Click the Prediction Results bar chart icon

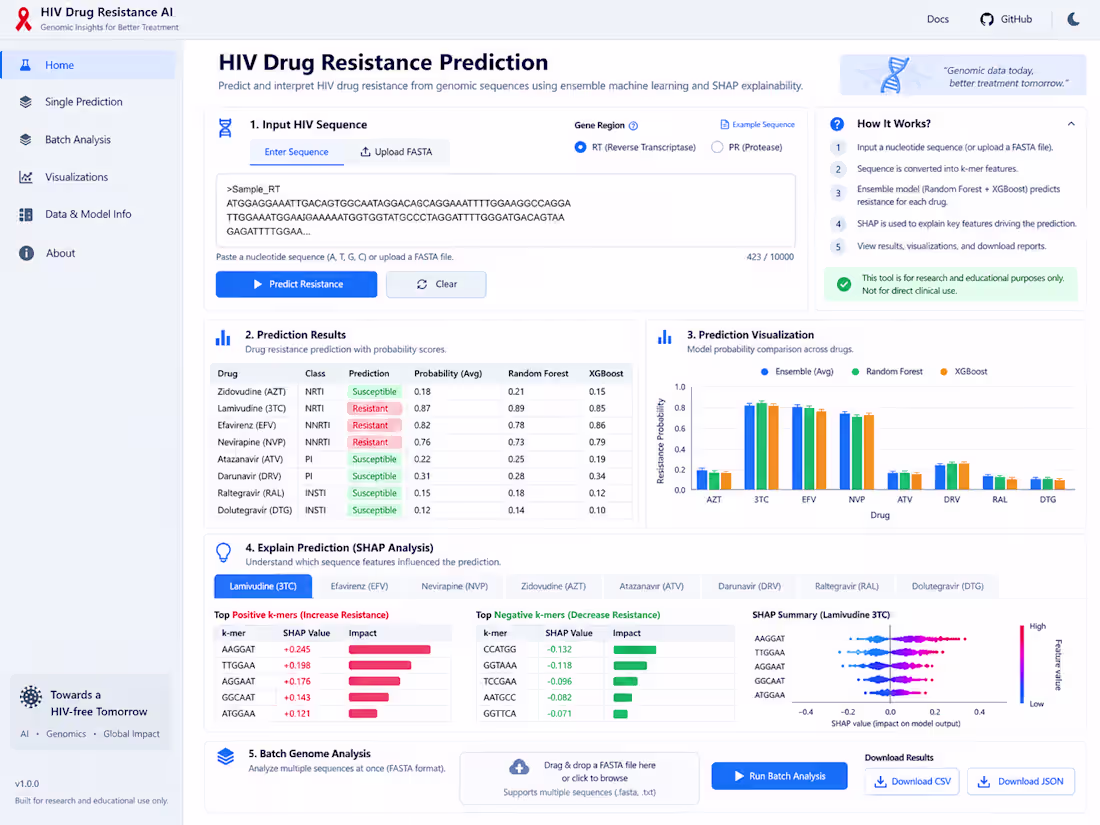[x=223, y=338]
